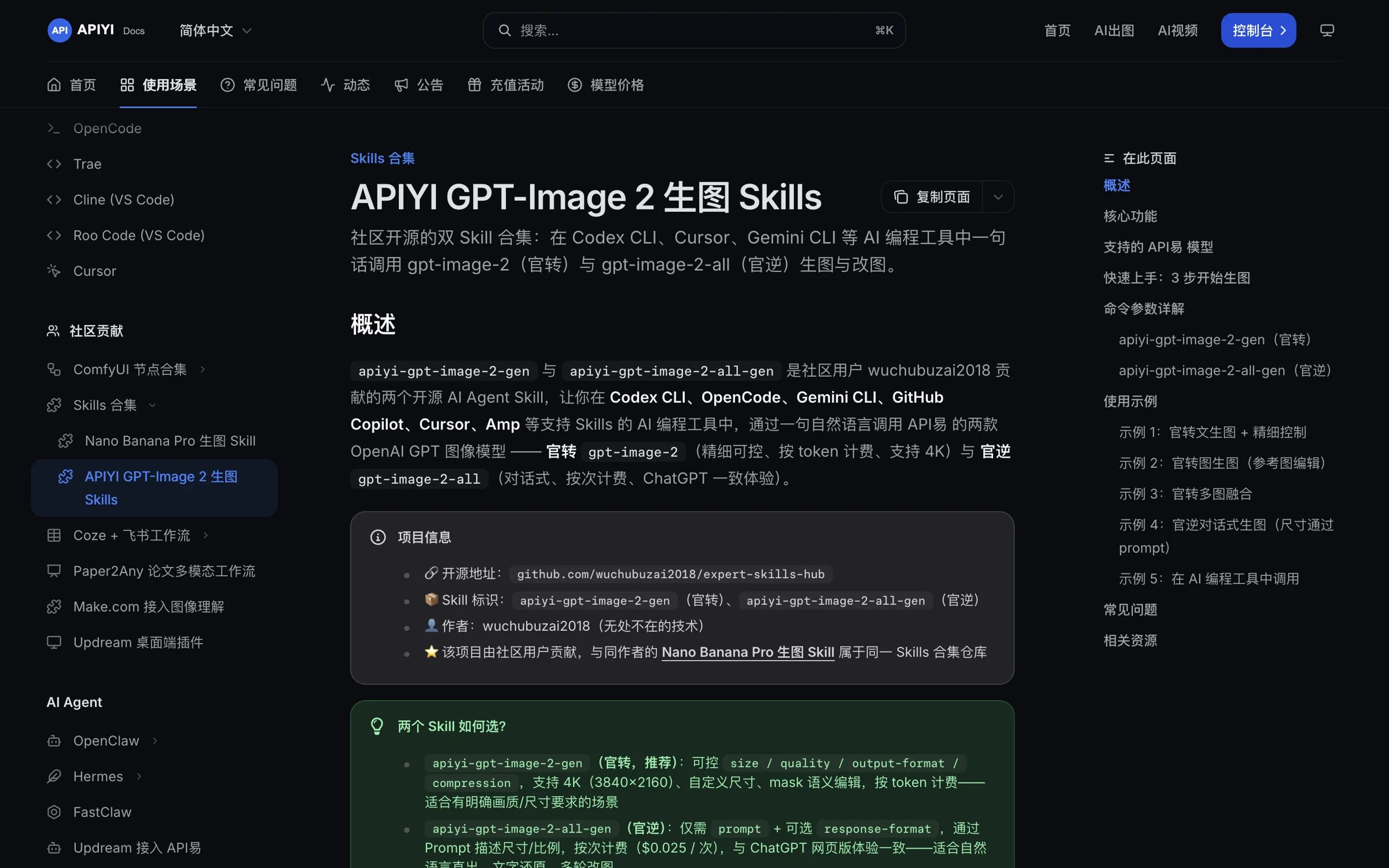Click the copy icon in 复制页面 button
Screen dimensions: 1389x868
click(901, 197)
